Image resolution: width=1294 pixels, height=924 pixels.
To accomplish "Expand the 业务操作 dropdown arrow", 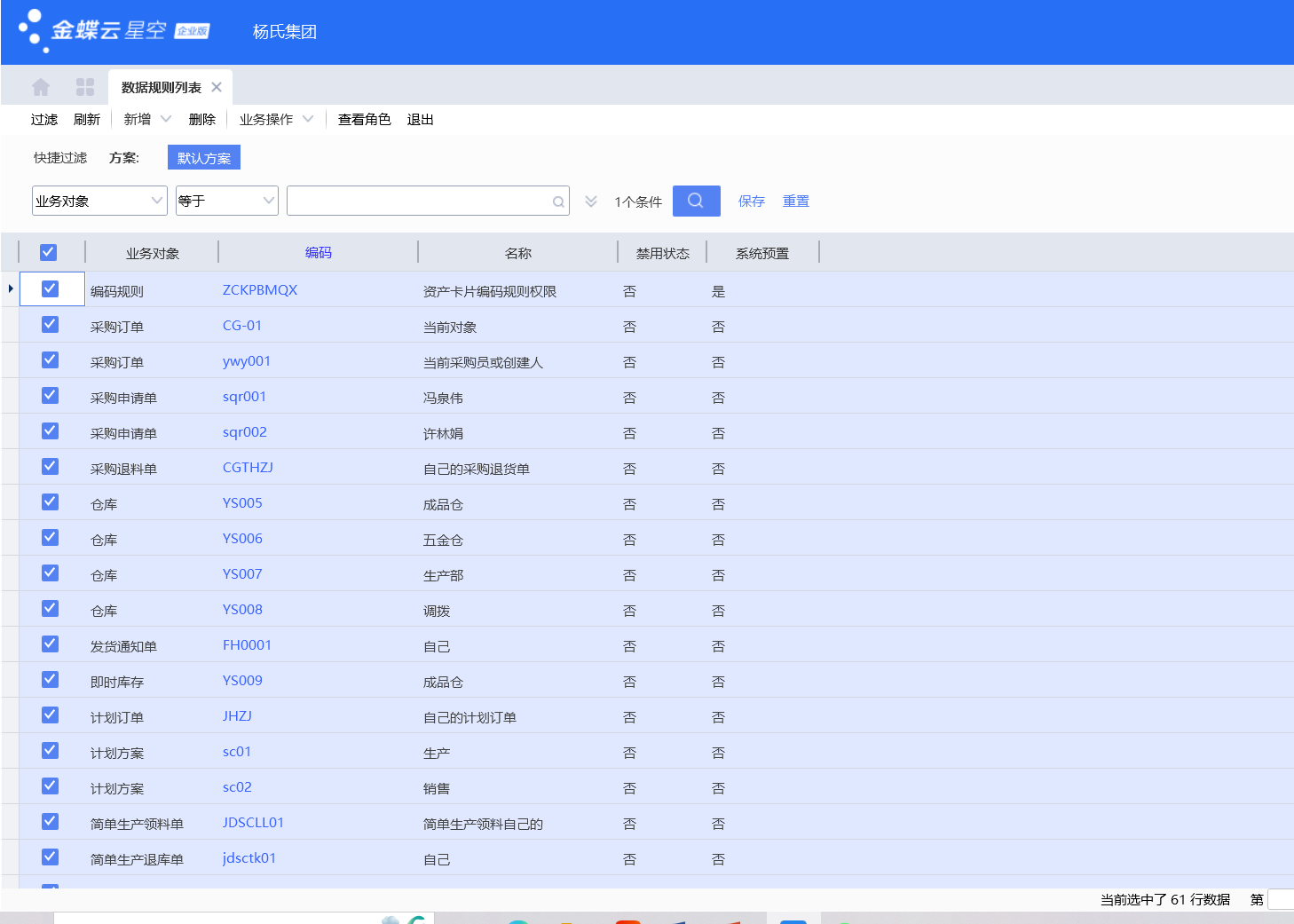I will tap(308, 119).
